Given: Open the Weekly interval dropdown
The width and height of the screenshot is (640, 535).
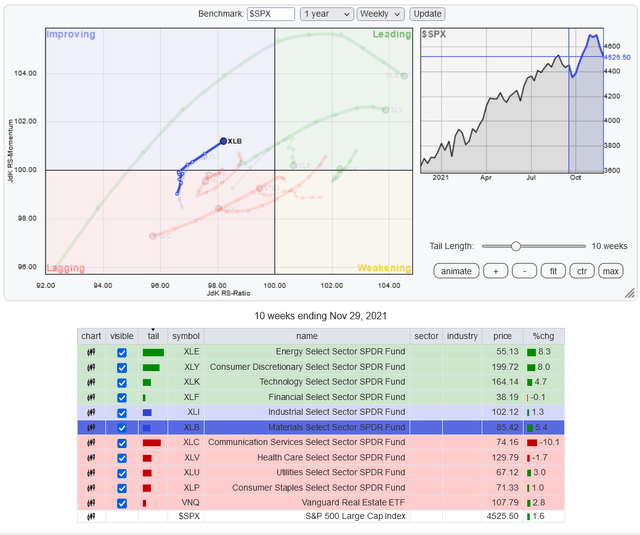Looking at the screenshot, I should (380, 14).
